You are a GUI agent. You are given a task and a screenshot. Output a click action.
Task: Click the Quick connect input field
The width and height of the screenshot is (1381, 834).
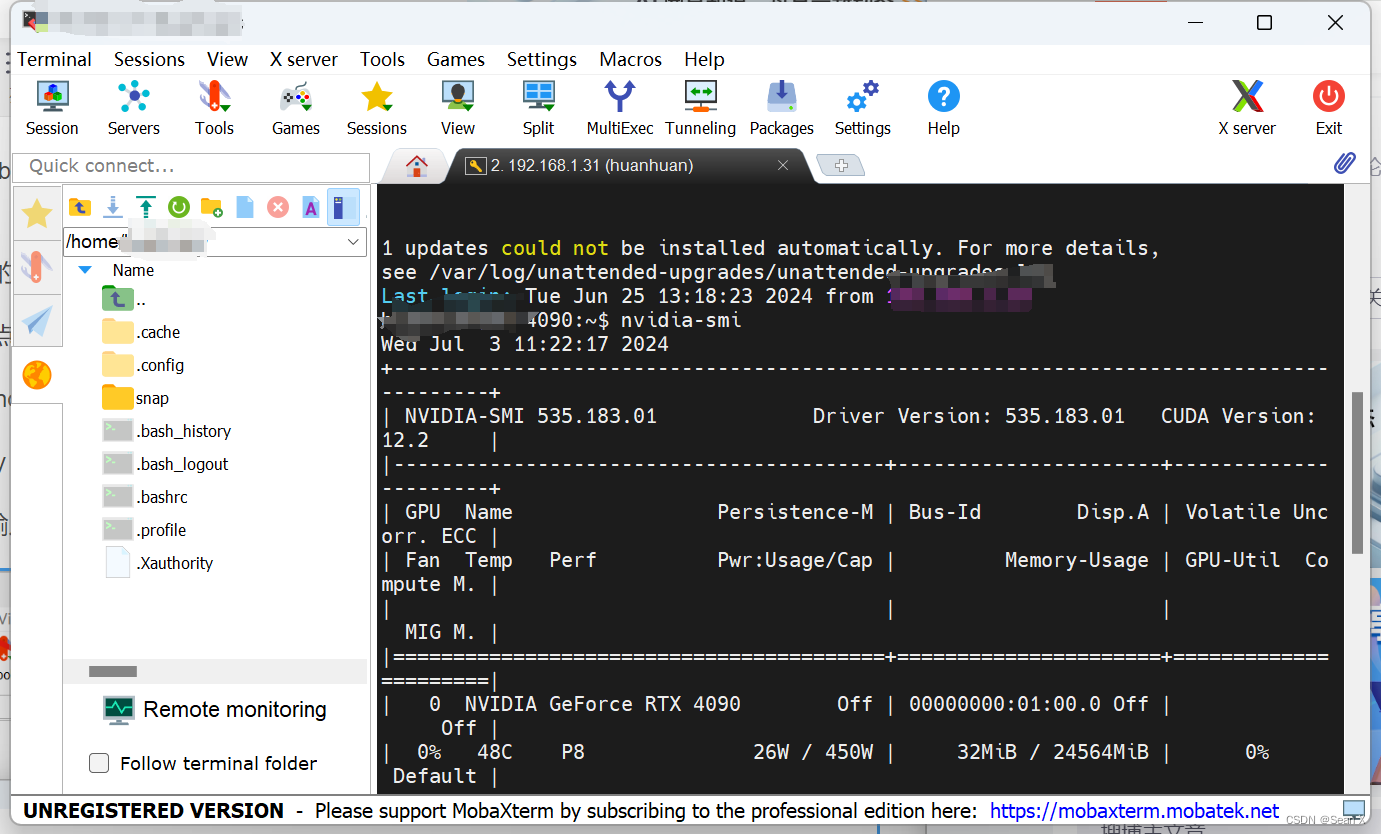[x=192, y=166]
